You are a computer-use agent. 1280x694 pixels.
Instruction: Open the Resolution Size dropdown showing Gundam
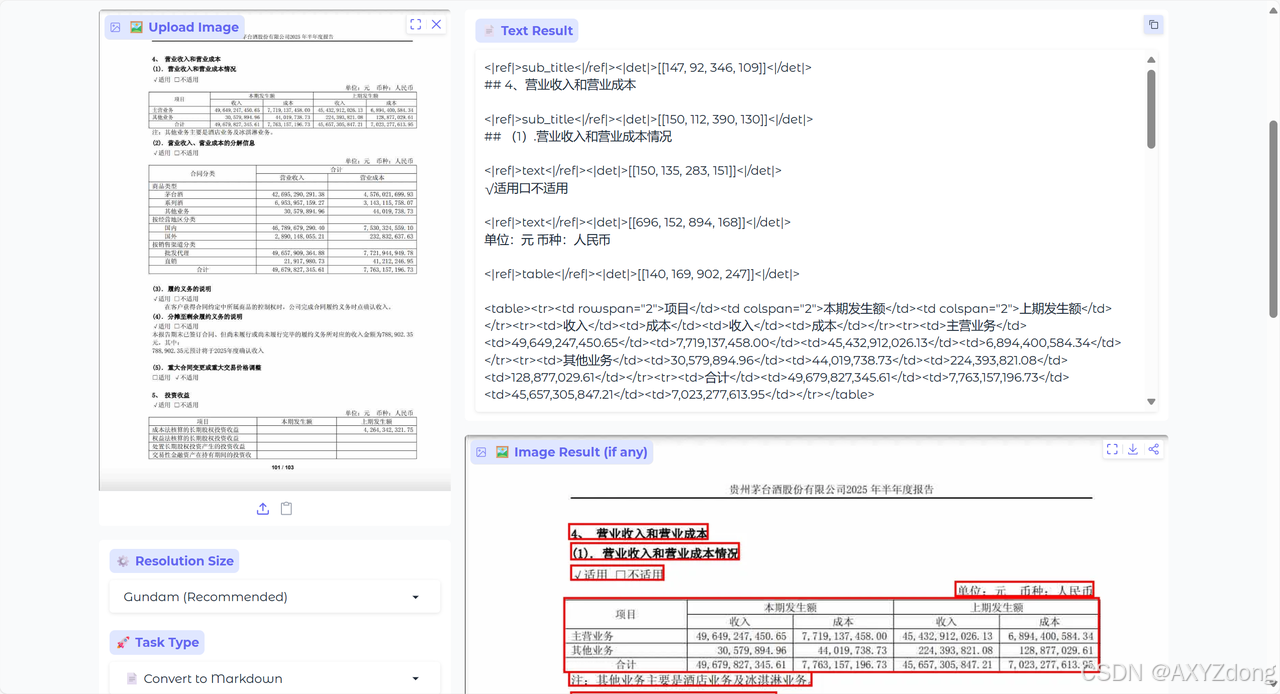274,596
